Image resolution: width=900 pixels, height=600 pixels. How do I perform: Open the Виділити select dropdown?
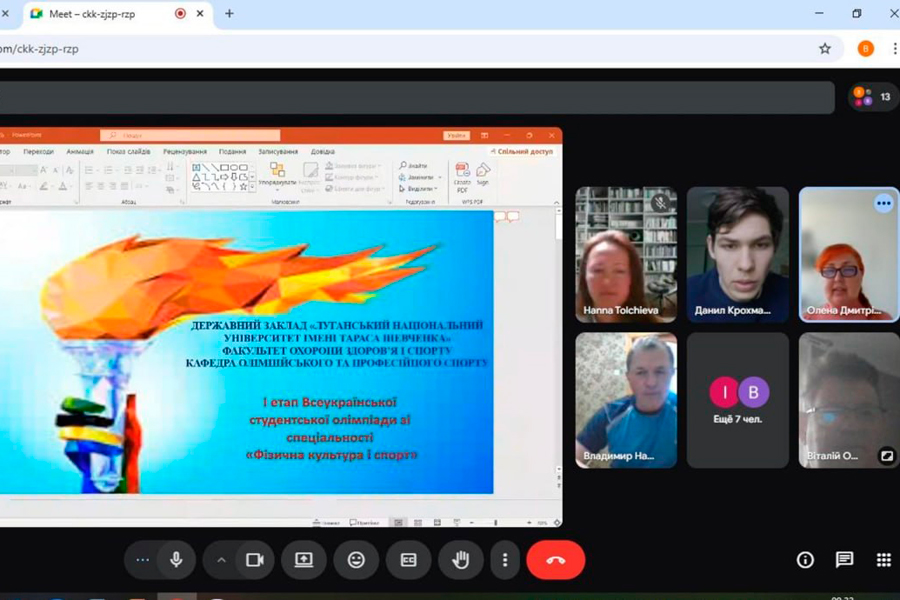(x=418, y=188)
